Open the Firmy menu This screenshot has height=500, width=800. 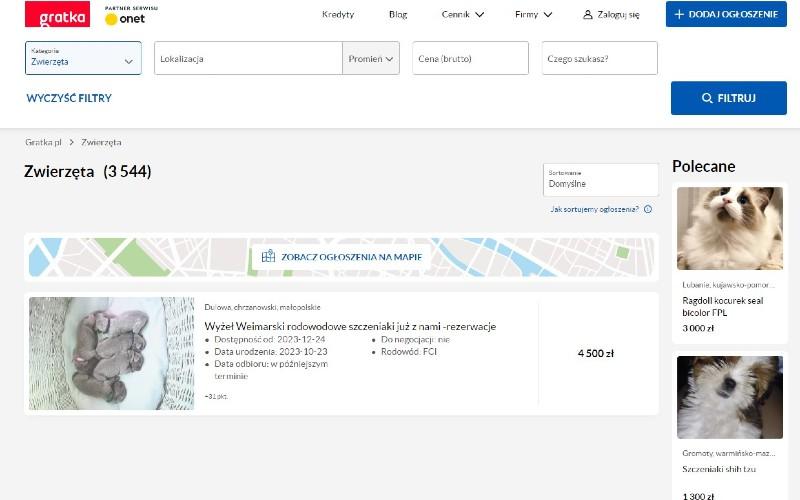[533, 14]
